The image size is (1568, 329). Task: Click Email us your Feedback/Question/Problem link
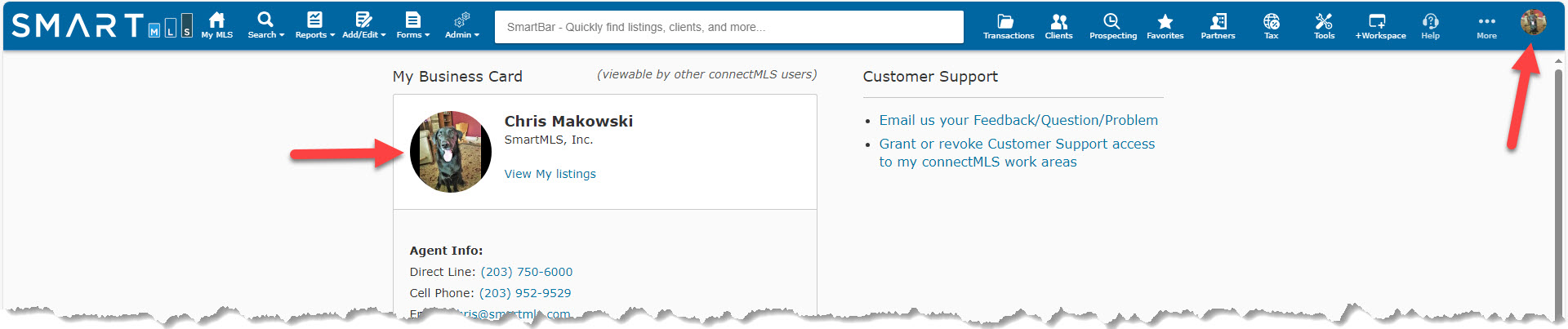(x=1018, y=120)
